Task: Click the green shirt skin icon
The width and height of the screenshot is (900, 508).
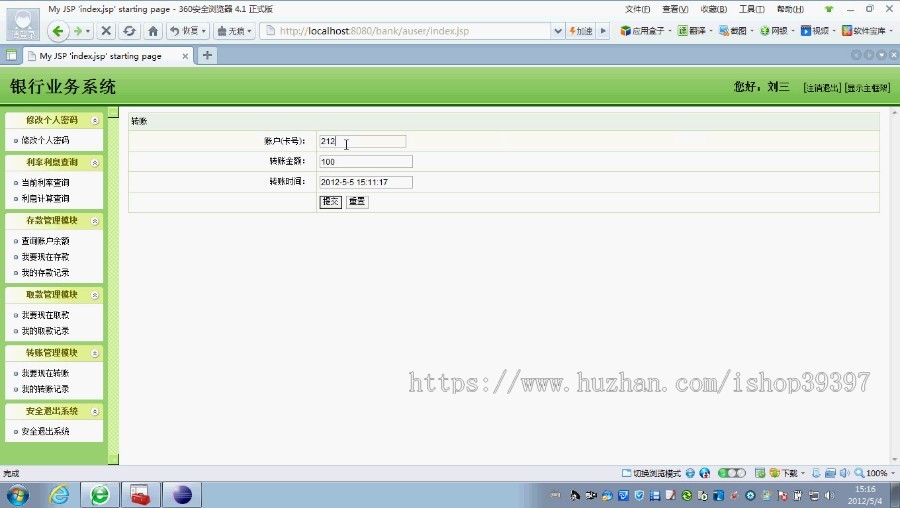Action: pyautogui.click(x=828, y=9)
